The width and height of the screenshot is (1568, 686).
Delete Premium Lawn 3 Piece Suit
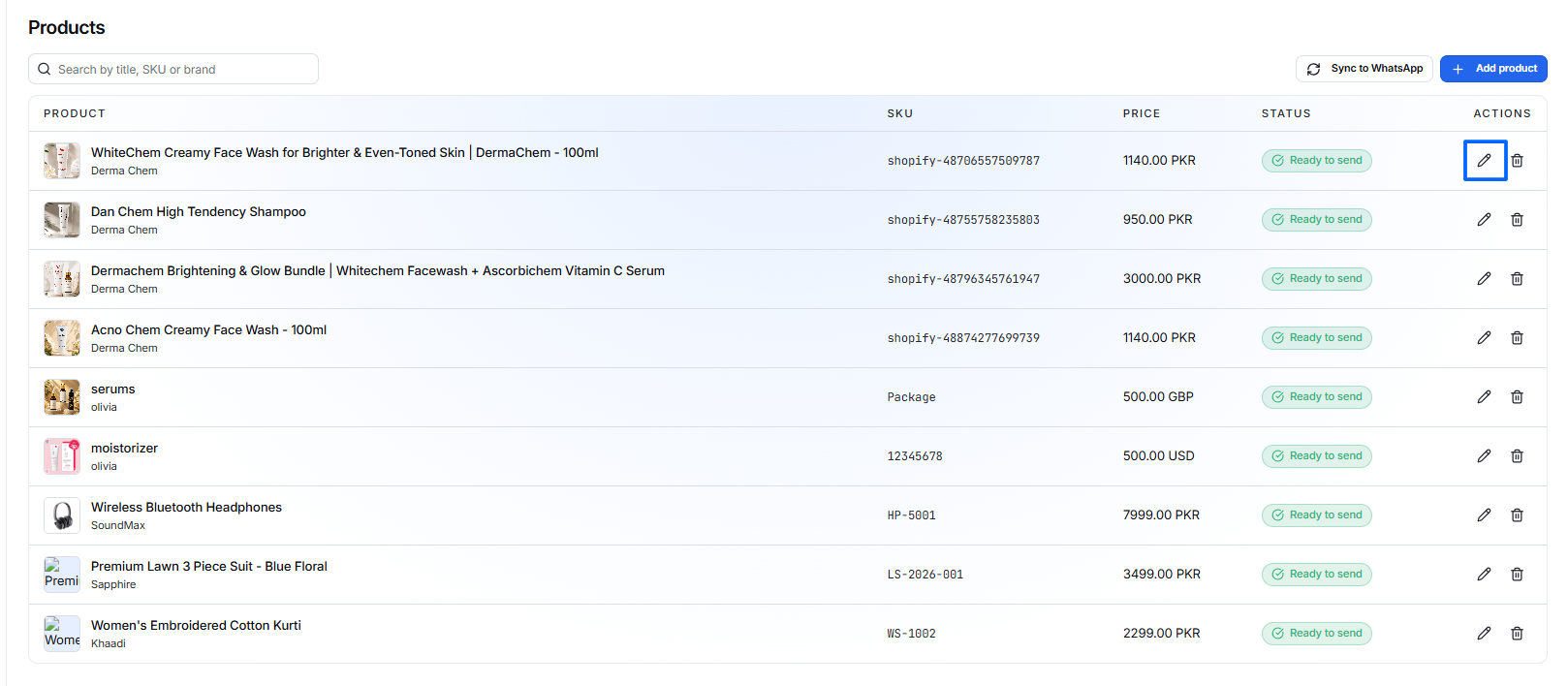pos(1517,575)
